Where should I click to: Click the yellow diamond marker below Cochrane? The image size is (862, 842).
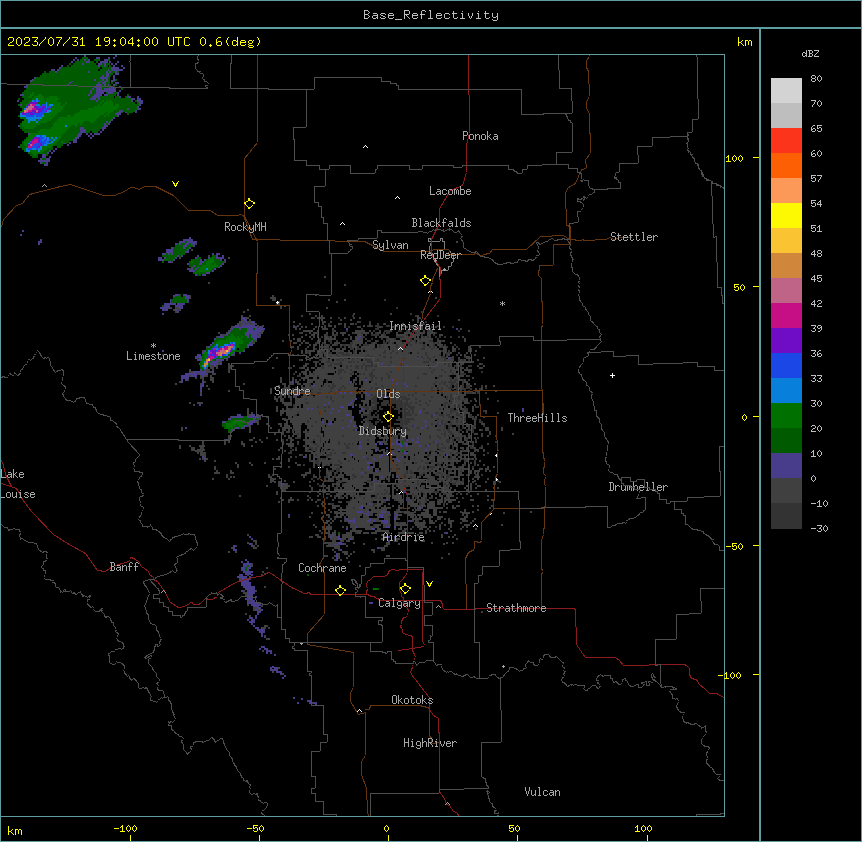(x=340, y=590)
